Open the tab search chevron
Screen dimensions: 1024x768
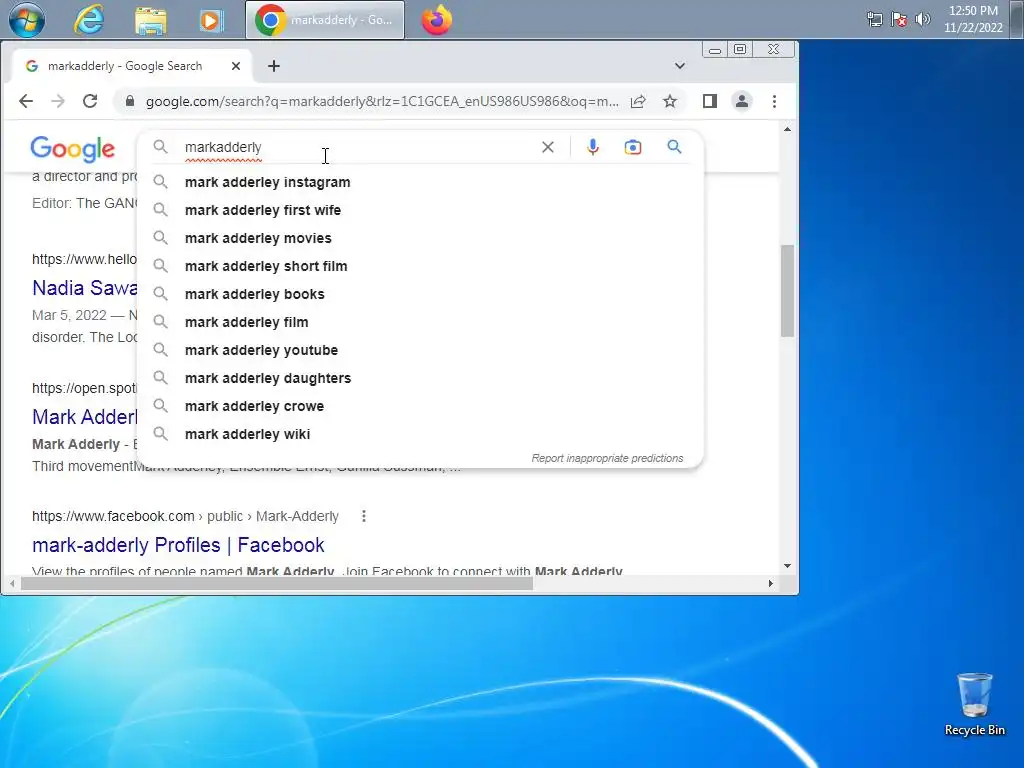[x=680, y=66]
